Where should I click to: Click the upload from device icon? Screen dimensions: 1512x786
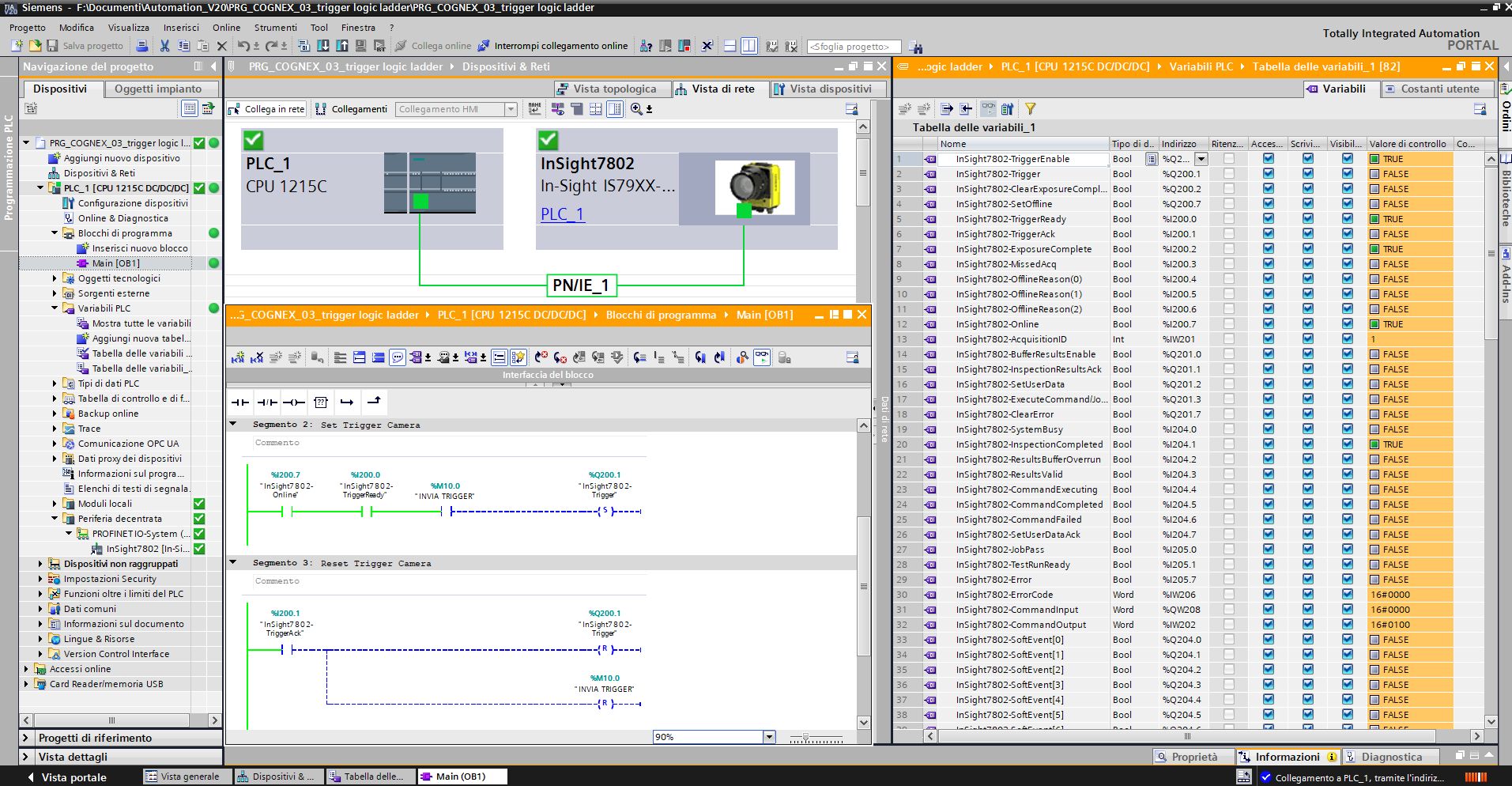(x=342, y=46)
